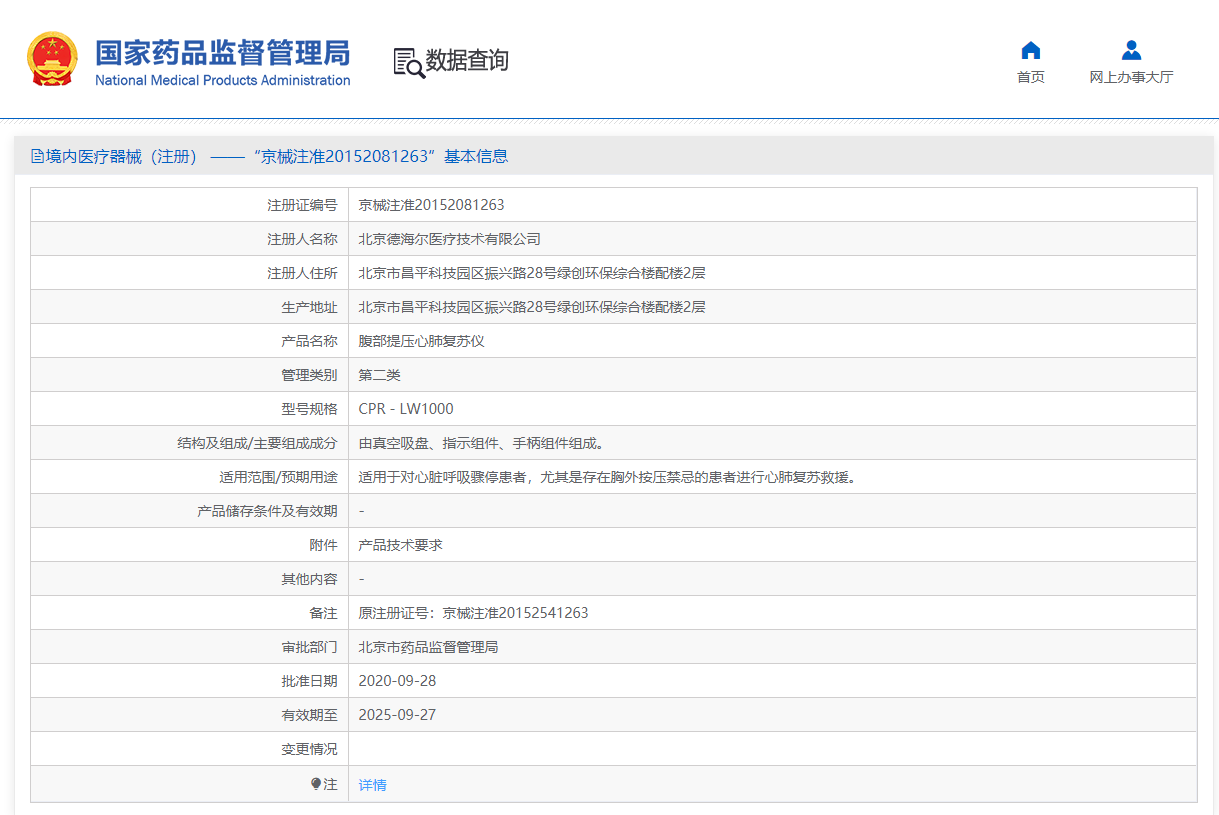Click the 型号规格 label cell
1219x815 pixels.
coord(190,409)
